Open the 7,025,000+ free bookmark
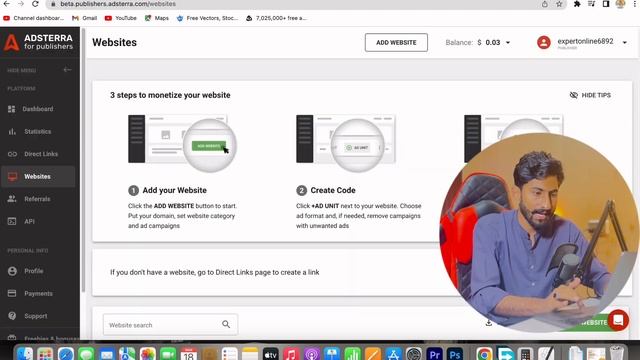The height and width of the screenshot is (360, 640). 276,18
